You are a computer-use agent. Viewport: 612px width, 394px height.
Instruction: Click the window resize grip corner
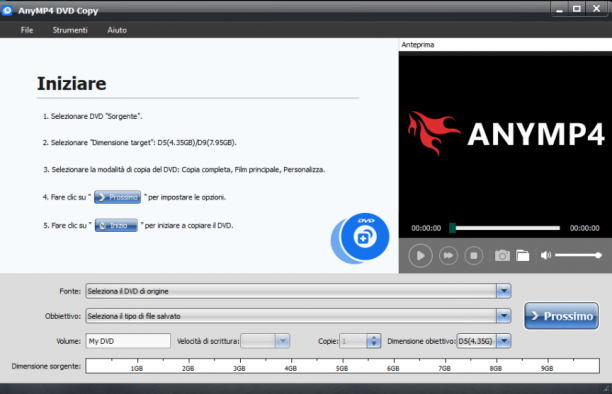(x=606, y=388)
